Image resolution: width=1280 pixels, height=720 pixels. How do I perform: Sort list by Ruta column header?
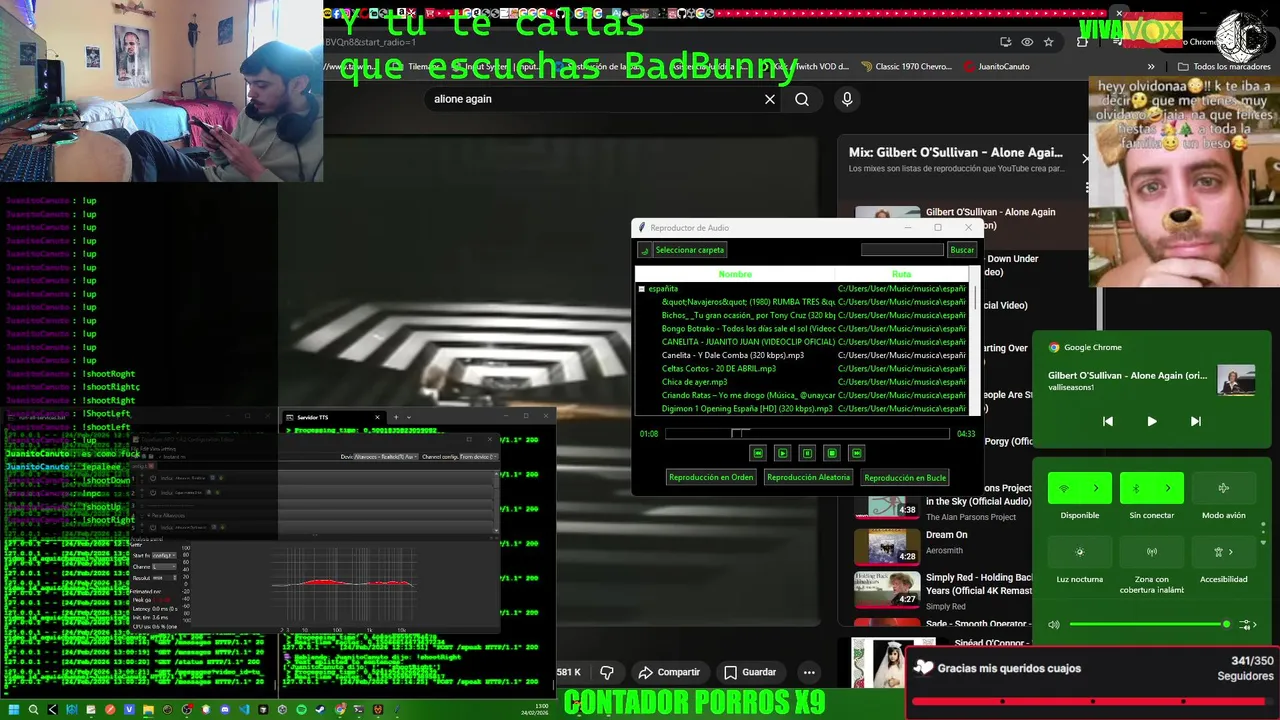coord(902,274)
